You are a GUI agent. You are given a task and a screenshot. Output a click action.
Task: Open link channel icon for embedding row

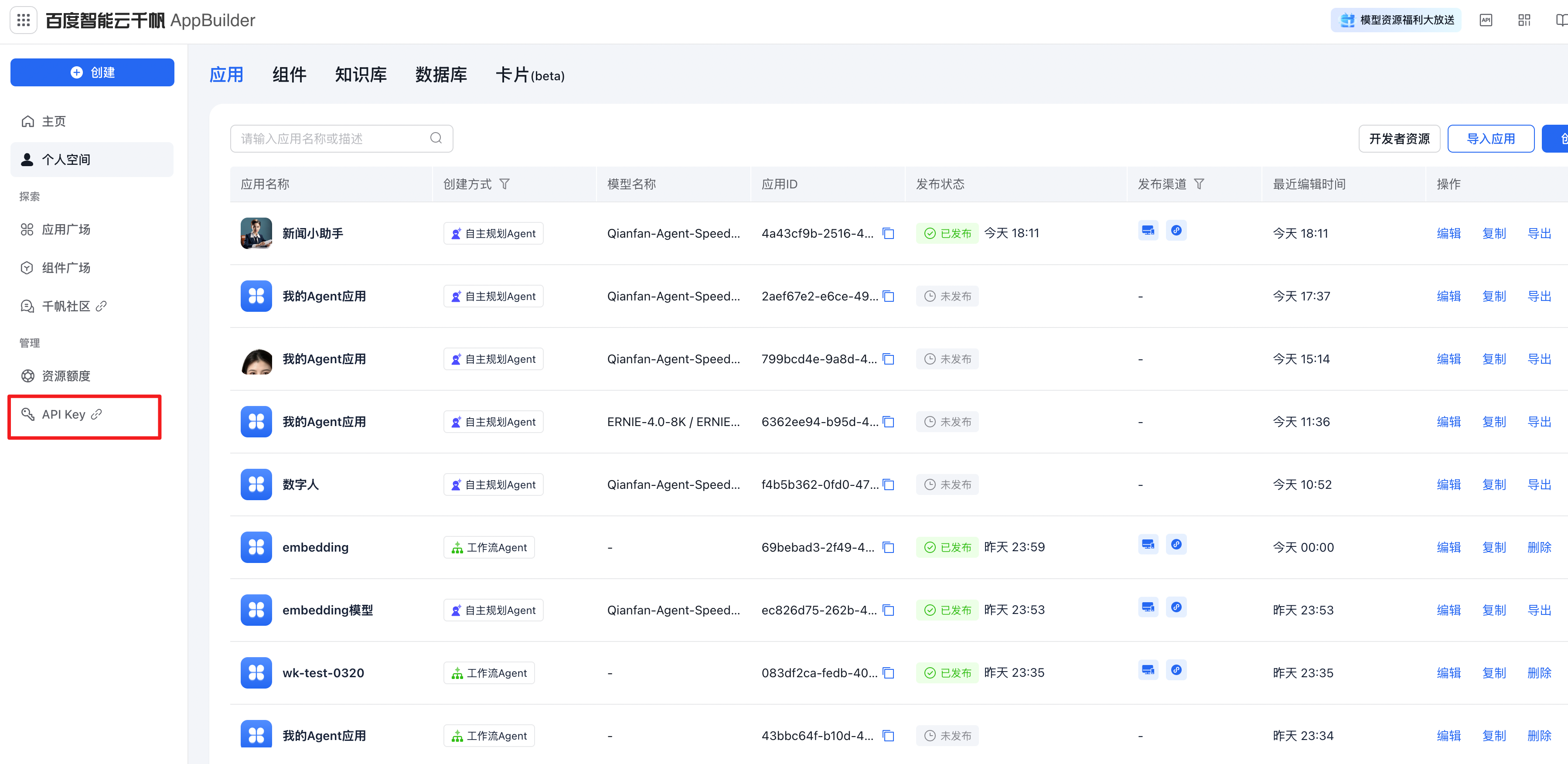(1176, 544)
